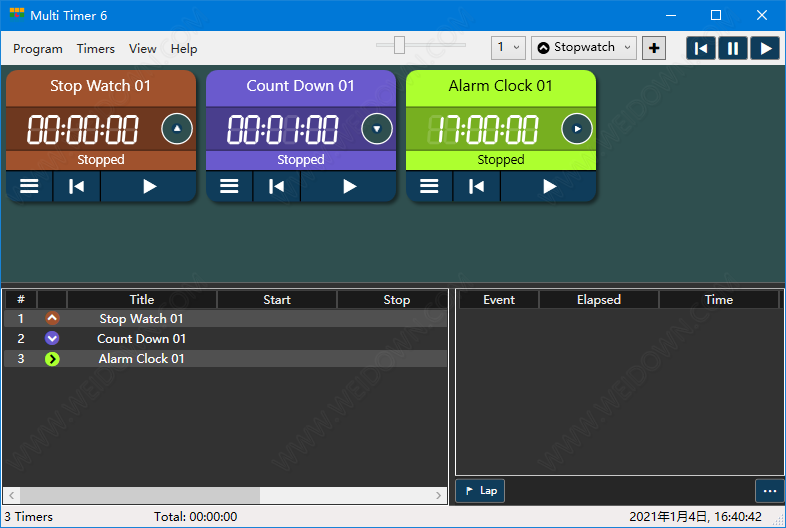Reset the Alarm Clock 01 timer

click(x=476, y=186)
